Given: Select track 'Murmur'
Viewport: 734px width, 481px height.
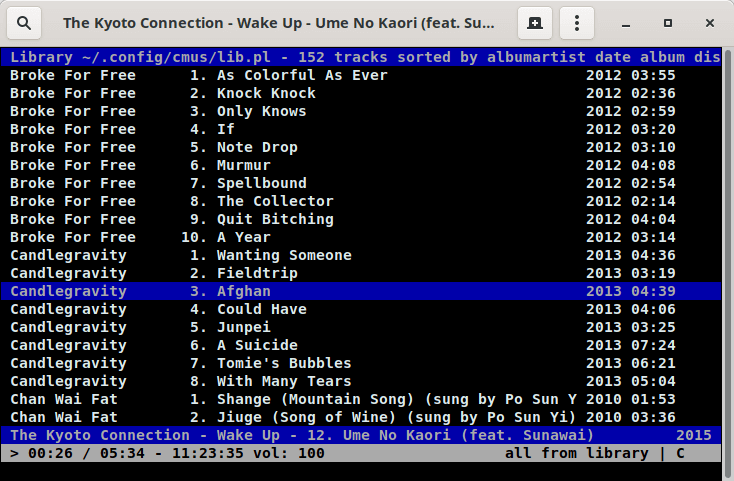Looking at the screenshot, I should 361,165.
